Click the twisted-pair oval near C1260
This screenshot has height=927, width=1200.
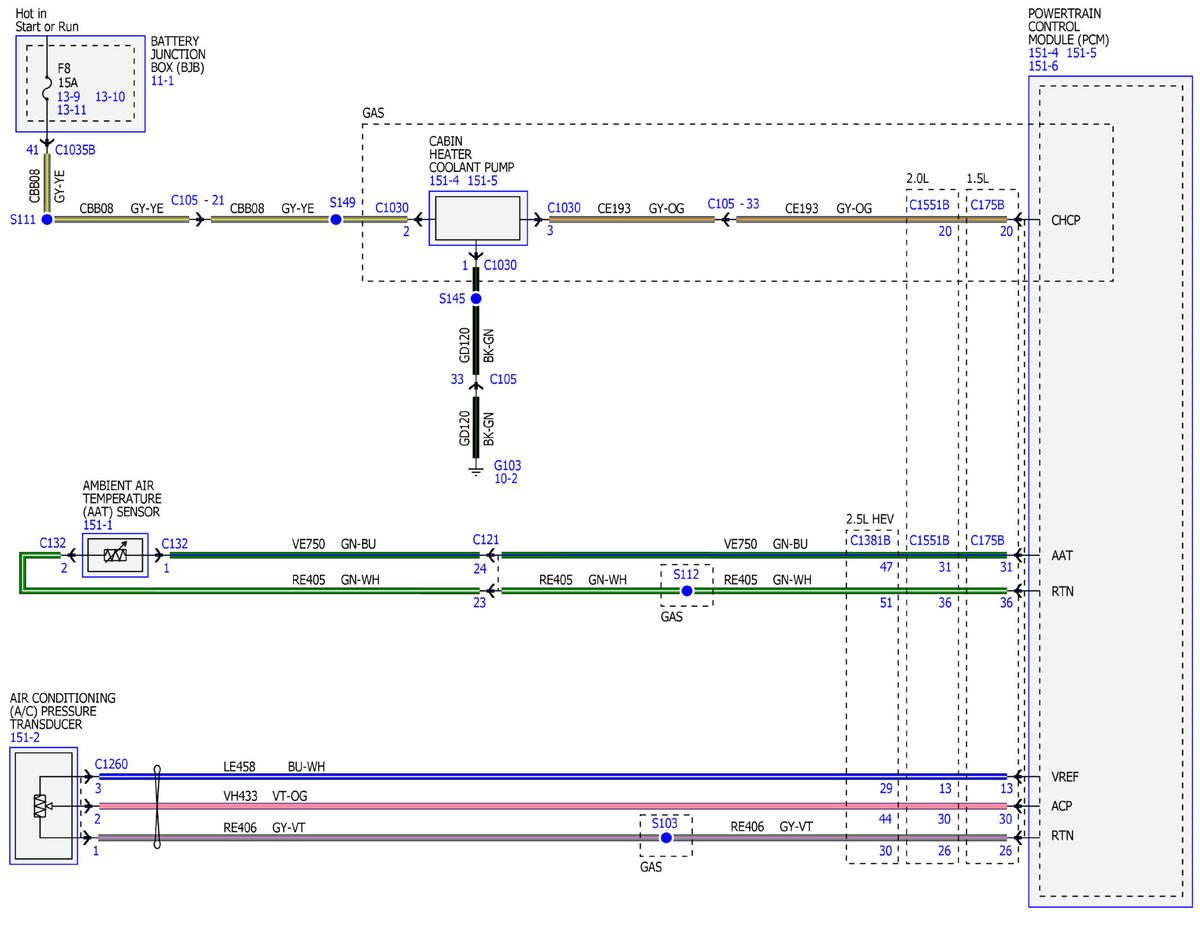point(157,807)
